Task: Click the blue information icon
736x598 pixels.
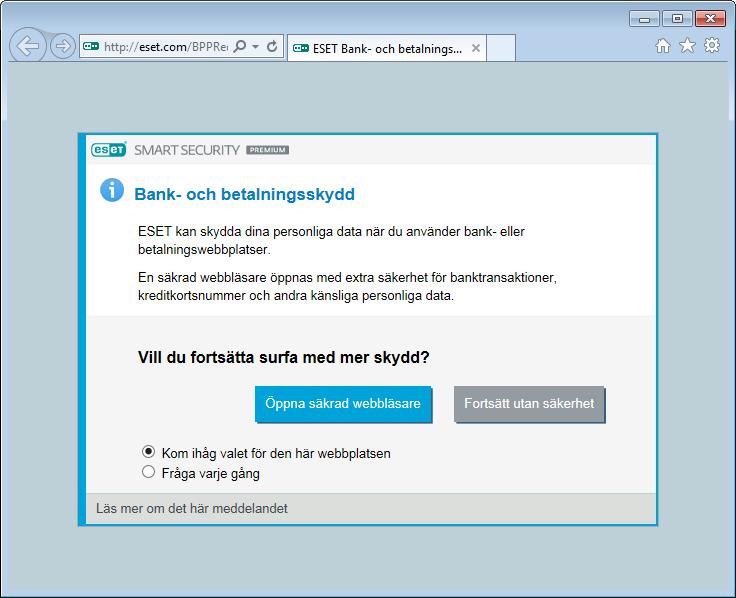Action: point(112,190)
